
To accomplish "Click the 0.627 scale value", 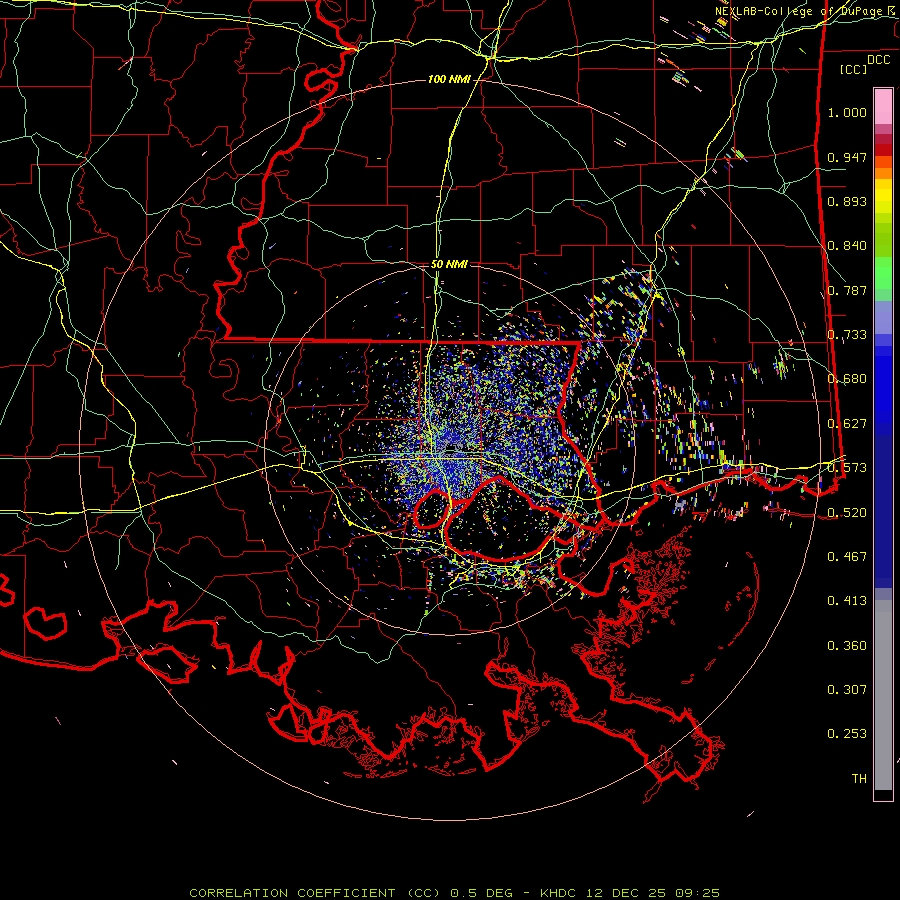I will pos(847,424).
